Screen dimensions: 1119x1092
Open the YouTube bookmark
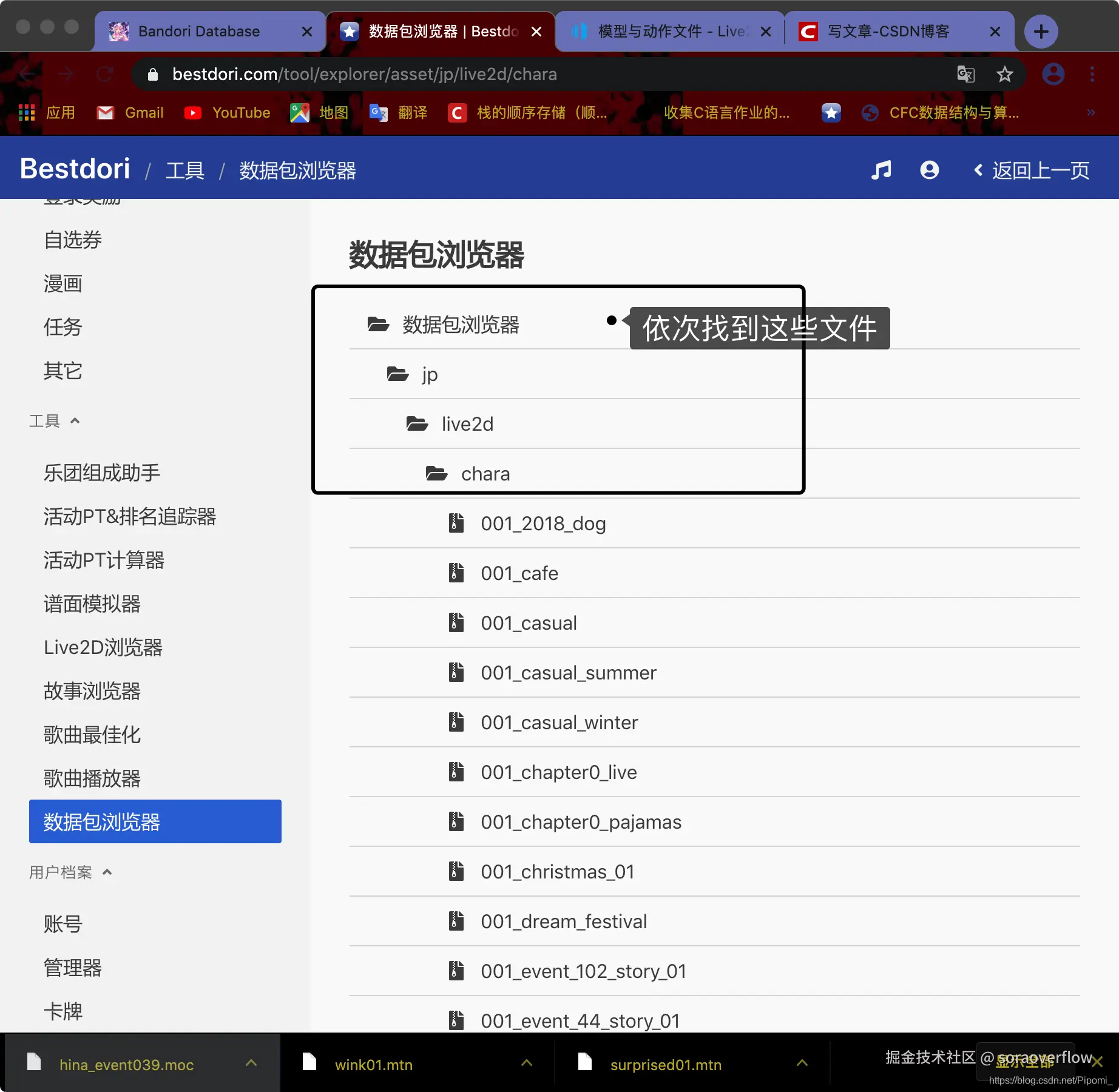tap(227, 113)
